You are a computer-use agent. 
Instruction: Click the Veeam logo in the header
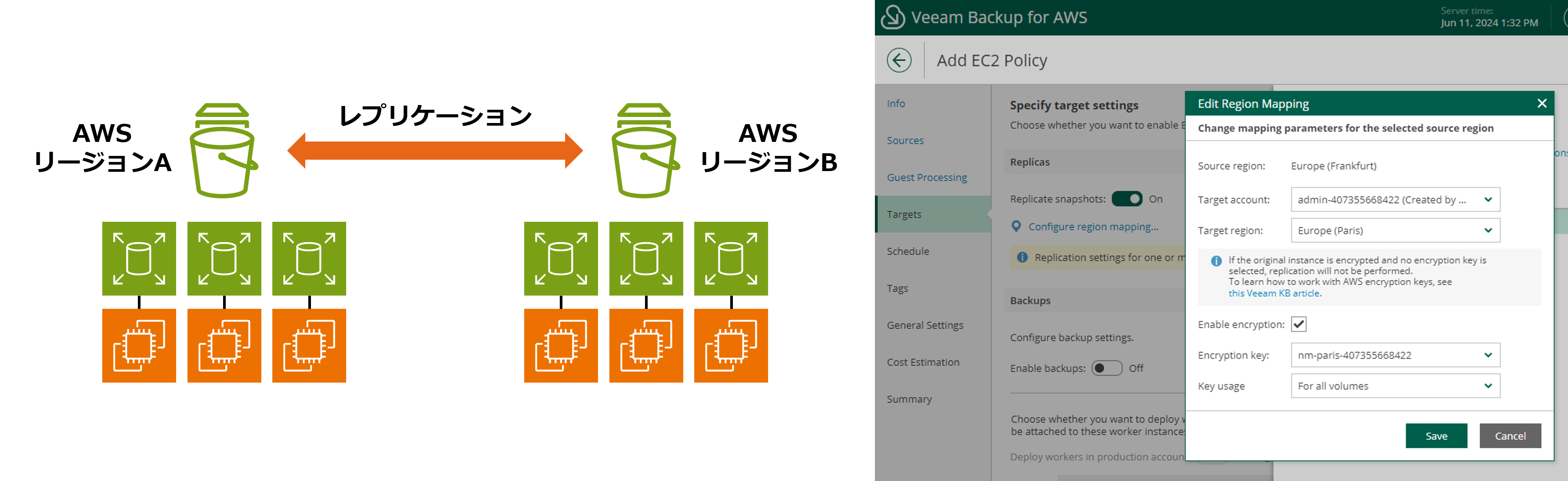(892, 17)
